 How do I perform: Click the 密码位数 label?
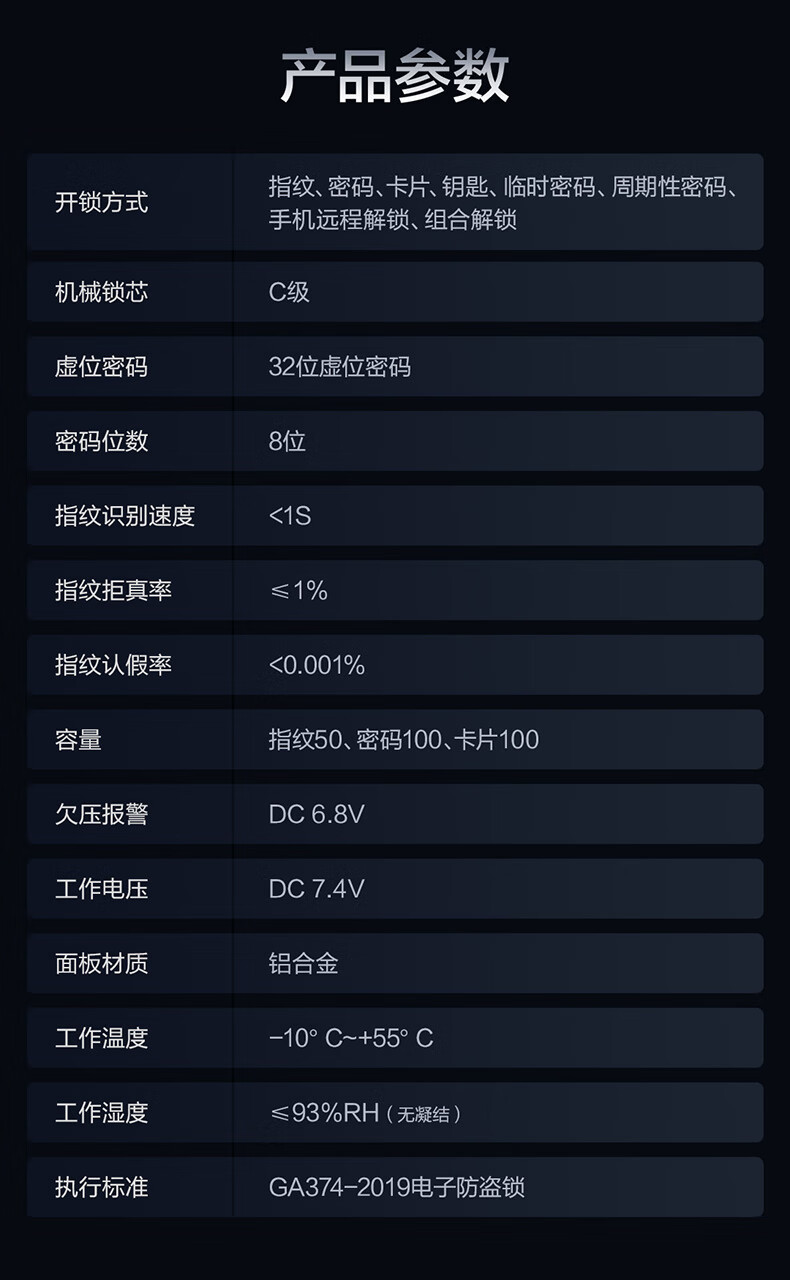(x=101, y=441)
